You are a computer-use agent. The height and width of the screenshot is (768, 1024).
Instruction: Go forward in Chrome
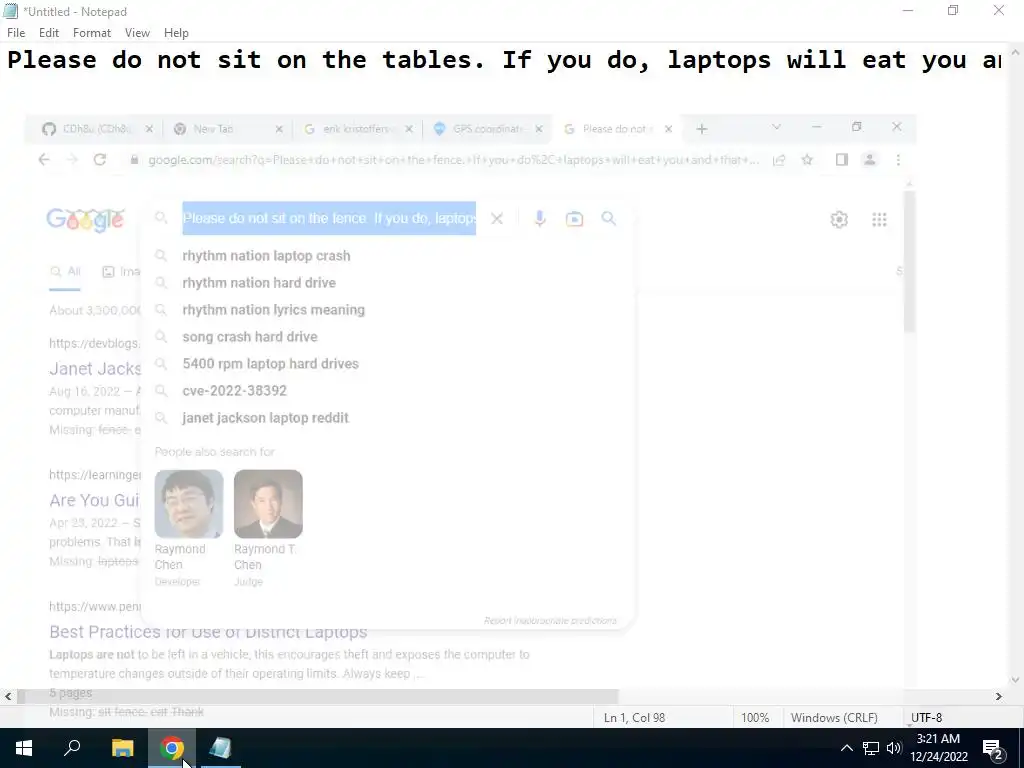click(x=72, y=160)
